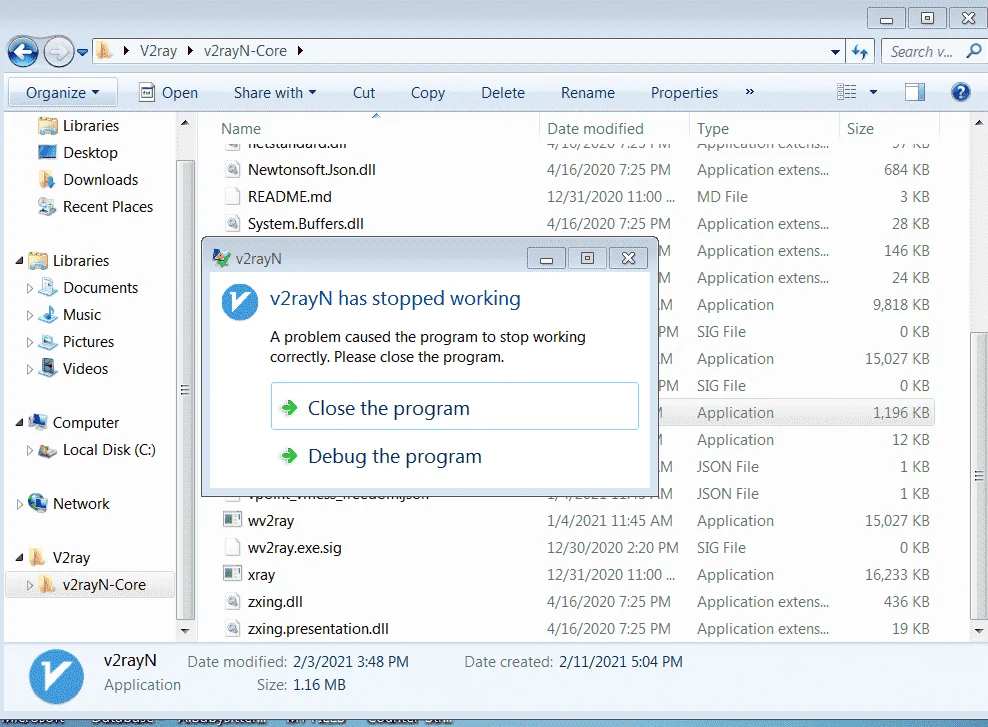Click the v2rayN dialog title icon
The height and width of the screenshot is (727, 988).
[x=221, y=258]
